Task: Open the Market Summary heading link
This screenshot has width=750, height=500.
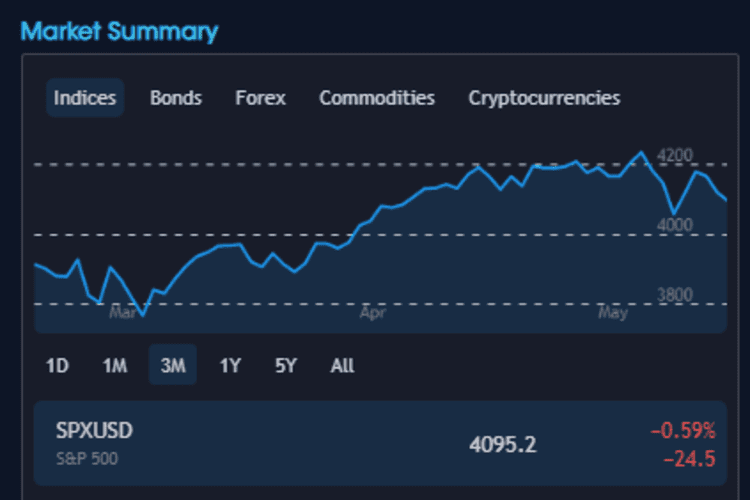Action: pos(119,31)
